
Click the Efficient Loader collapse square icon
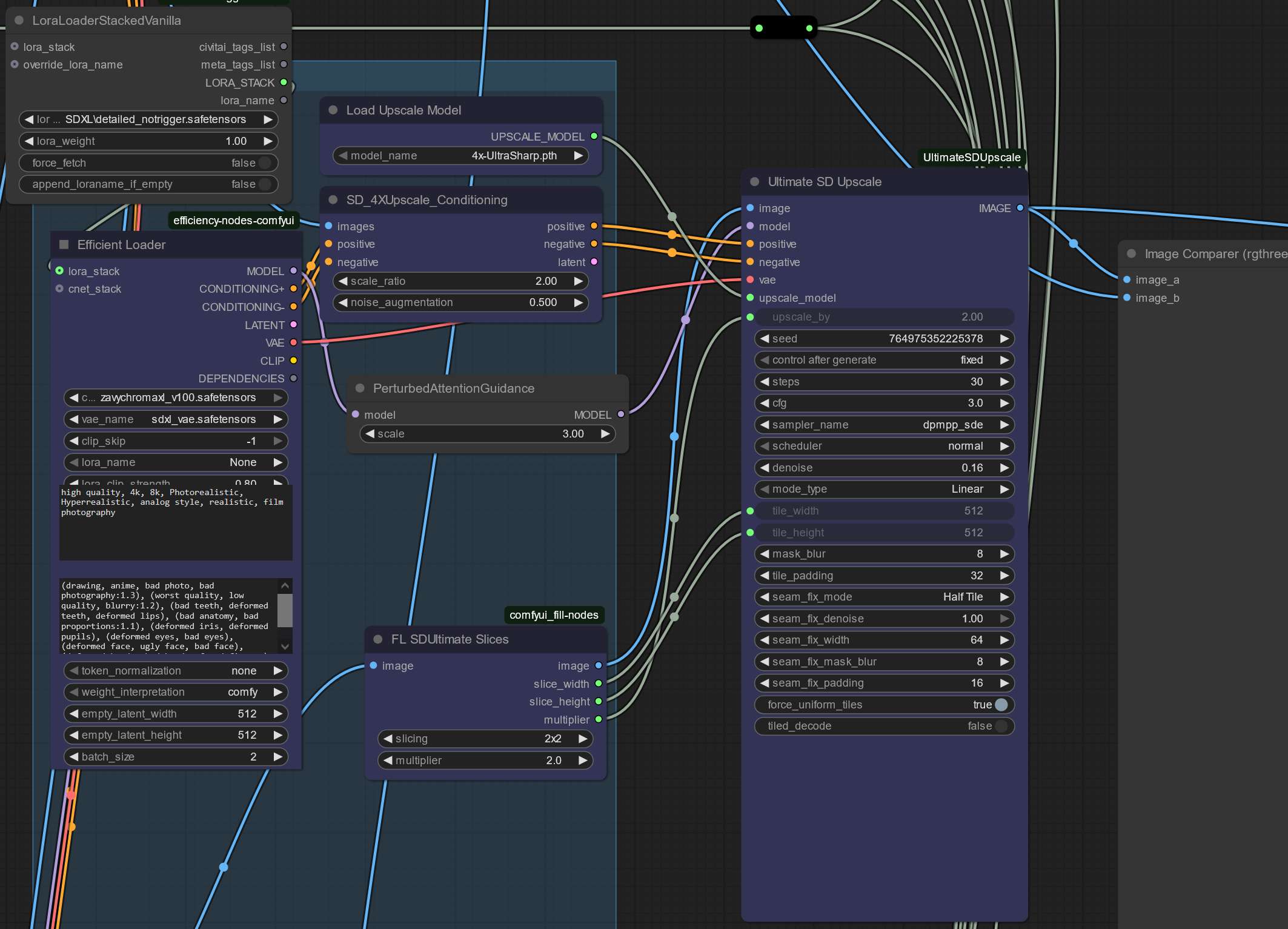pyautogui.click(x=64, y=244)
